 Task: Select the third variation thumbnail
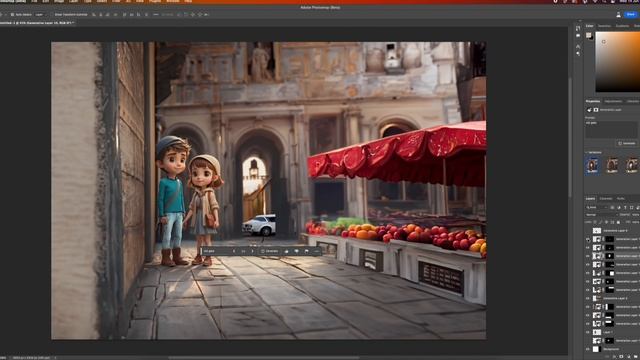click(x=632, y=165)
